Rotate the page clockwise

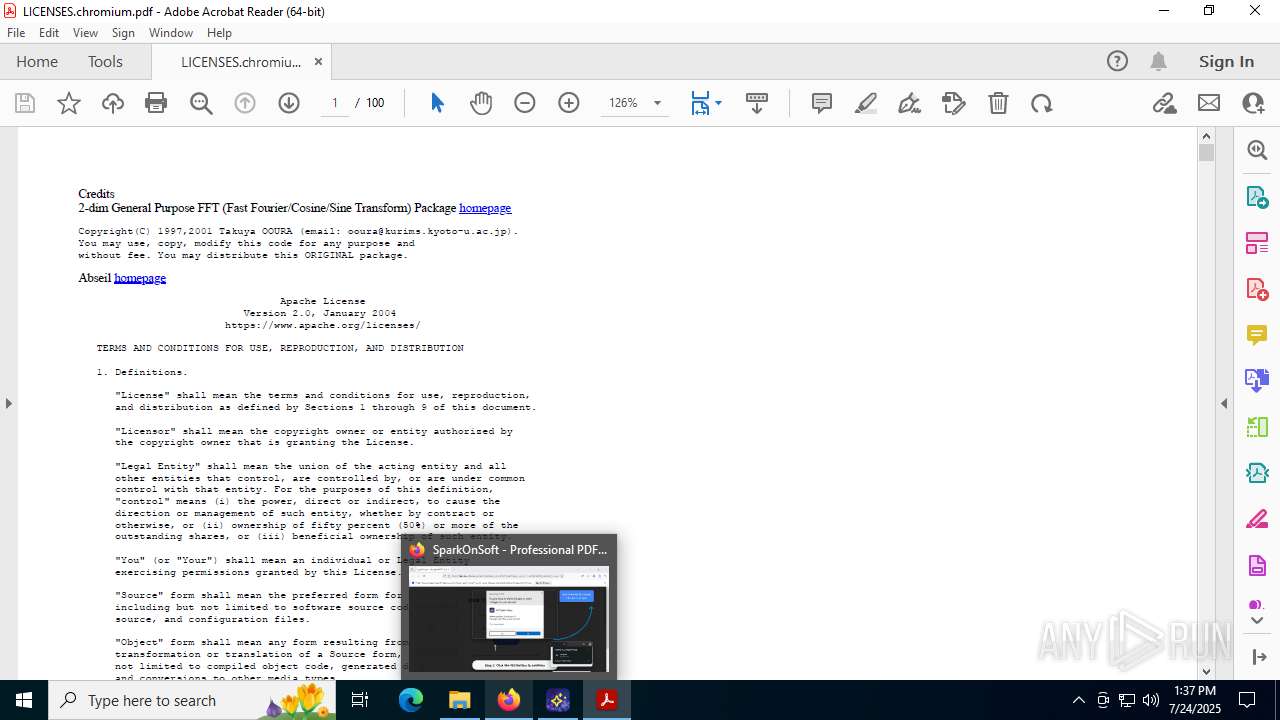click(1042, 103)
